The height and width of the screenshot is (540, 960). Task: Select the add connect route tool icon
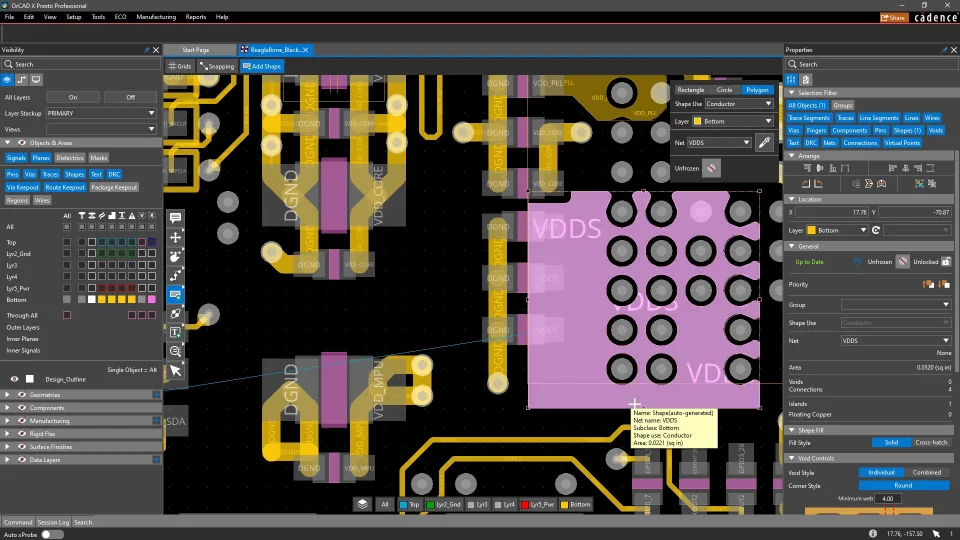click(x=176, y=275)
